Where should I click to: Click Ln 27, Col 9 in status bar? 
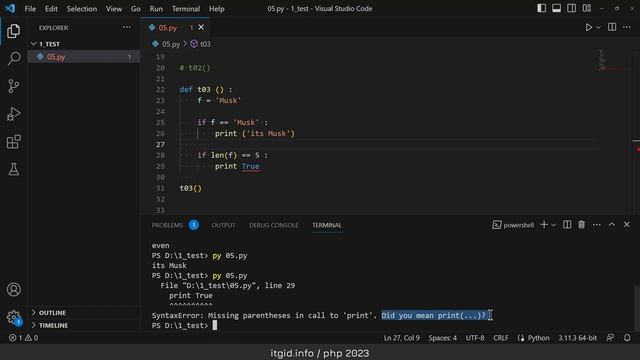point(401,338)
